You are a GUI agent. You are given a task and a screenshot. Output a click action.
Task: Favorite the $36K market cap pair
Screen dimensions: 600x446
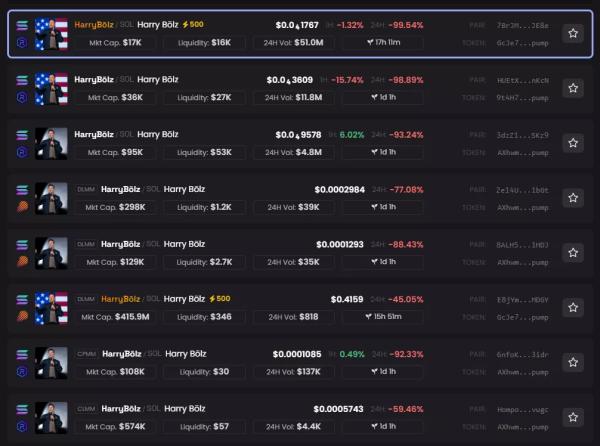pos(572,88)
